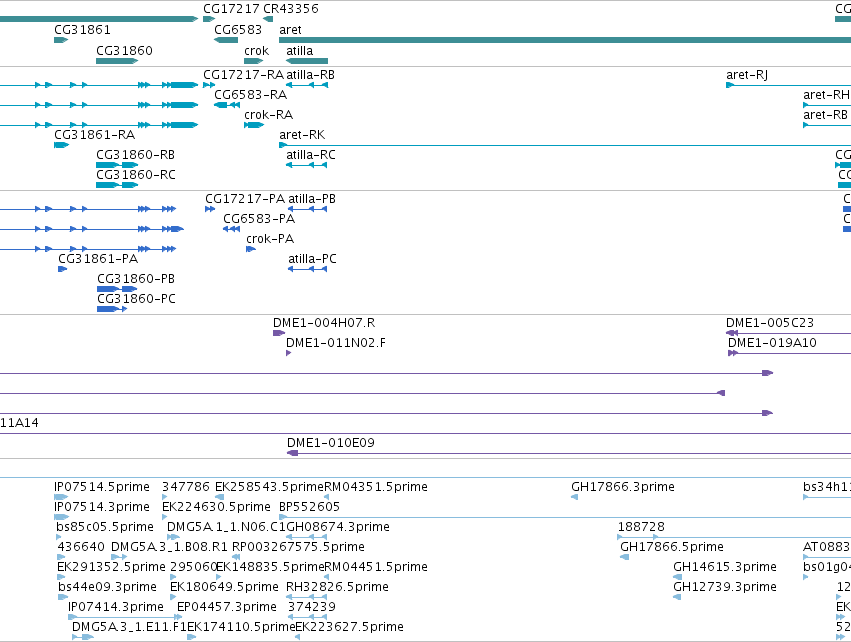Select transcript atilla-RB
Image resolution: width=851 pixels, height=642 pixels.
coord(307,85)
